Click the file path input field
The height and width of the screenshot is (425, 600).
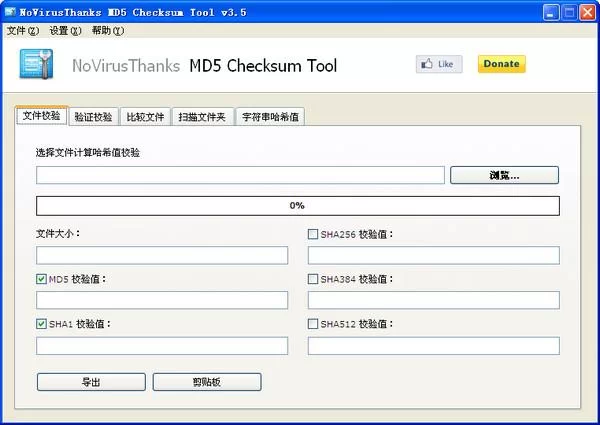(240, 175)
